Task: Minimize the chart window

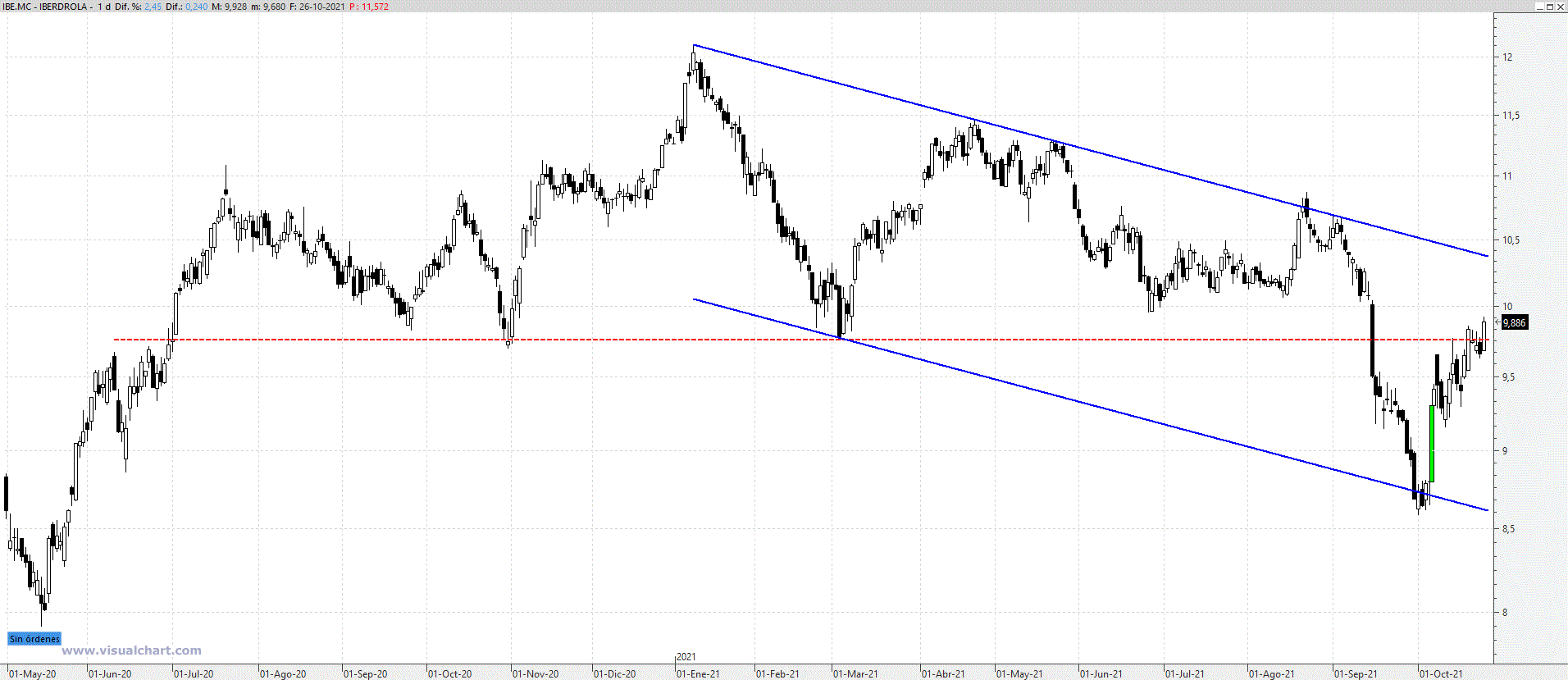Action: click(1539, 7)
